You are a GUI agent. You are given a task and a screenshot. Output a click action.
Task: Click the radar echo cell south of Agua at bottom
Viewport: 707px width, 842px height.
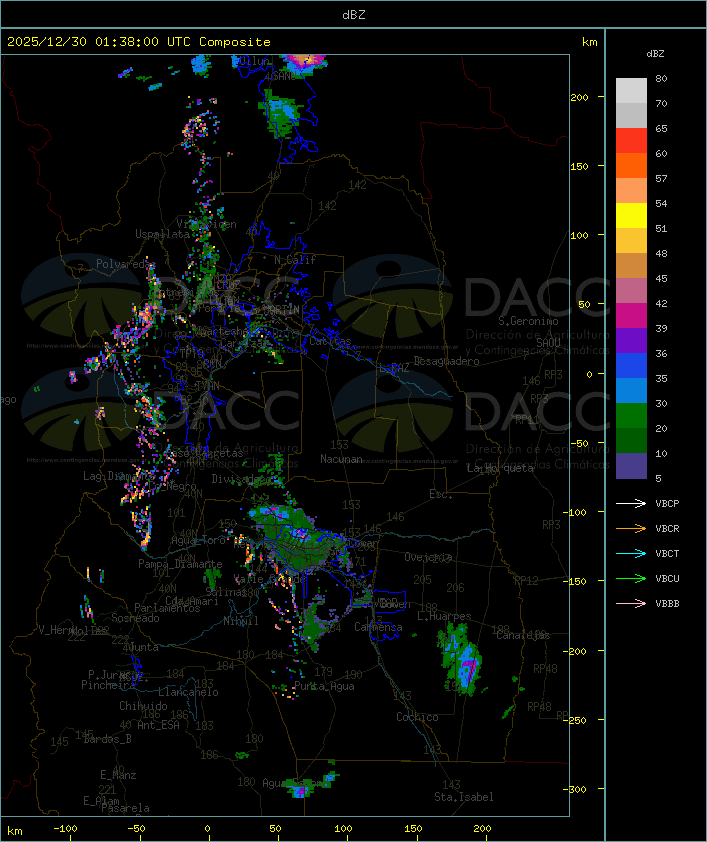[x=301, y=789]
